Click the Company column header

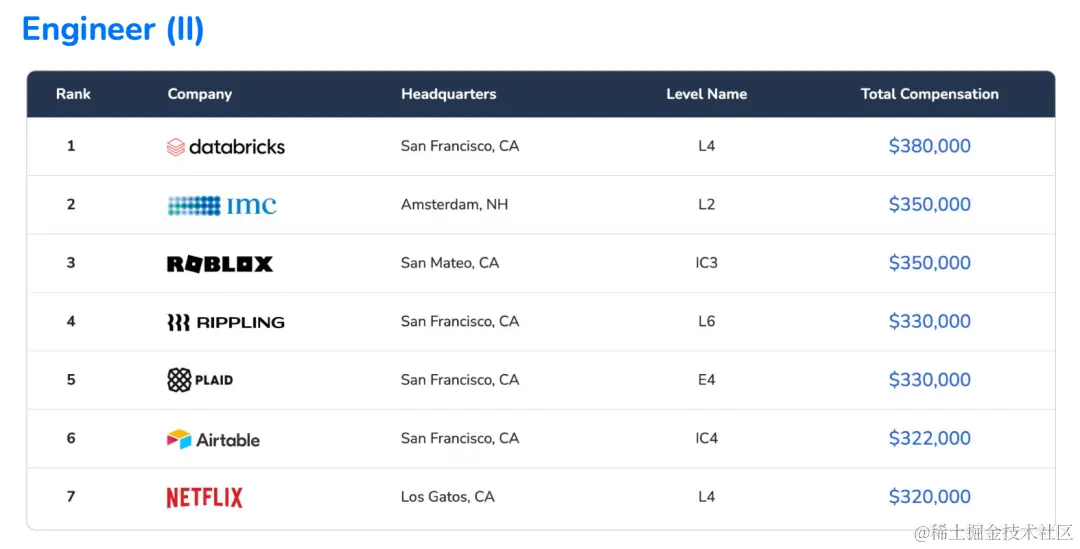point(200,94)
